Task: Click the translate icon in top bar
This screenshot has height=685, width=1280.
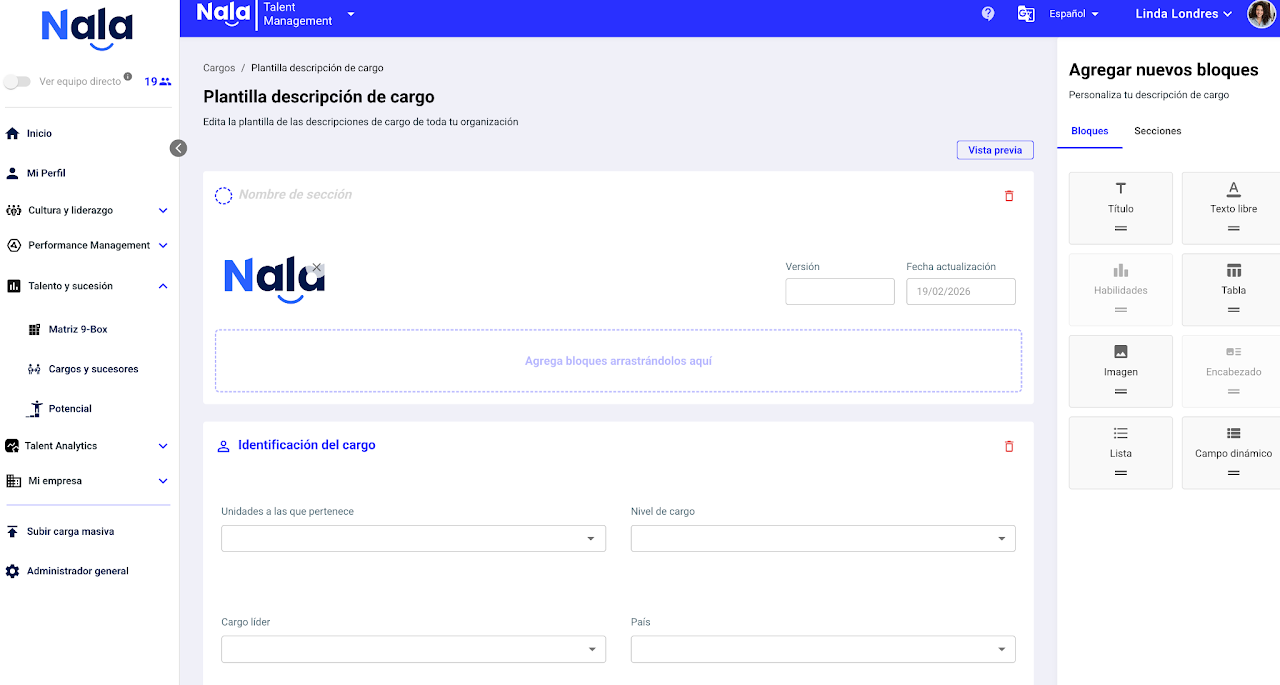Action: (1025, 14)
